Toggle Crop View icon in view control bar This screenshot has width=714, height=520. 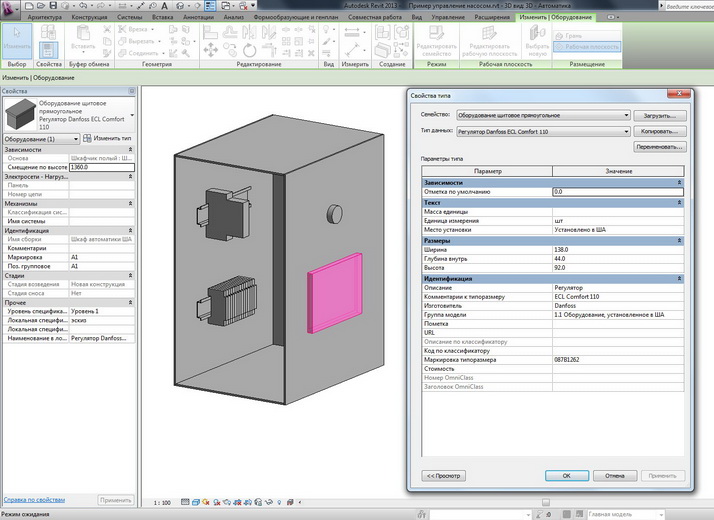237,502
